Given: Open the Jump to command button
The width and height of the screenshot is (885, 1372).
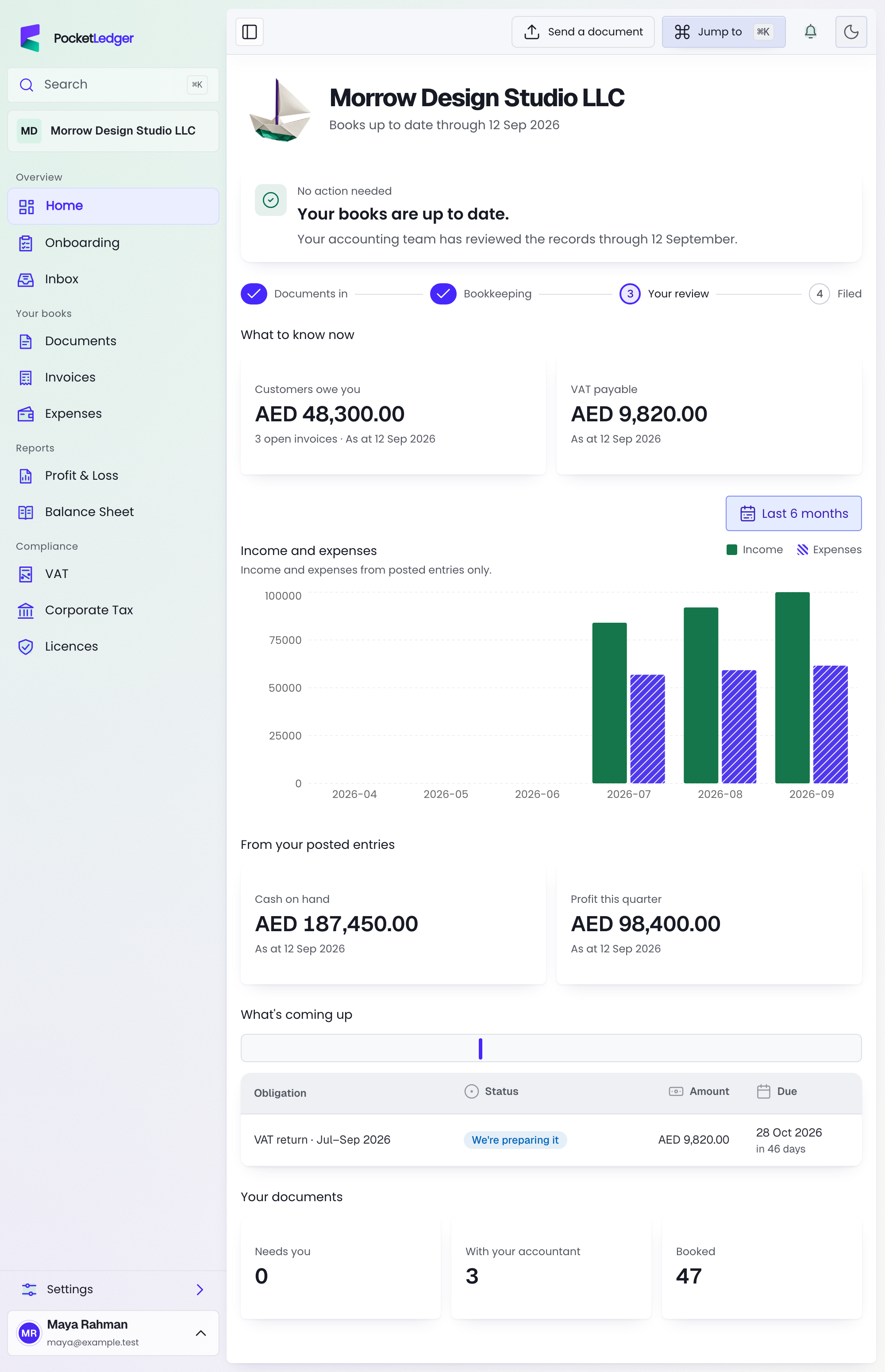Looking at the screenshot, I should tap(723, 31).
